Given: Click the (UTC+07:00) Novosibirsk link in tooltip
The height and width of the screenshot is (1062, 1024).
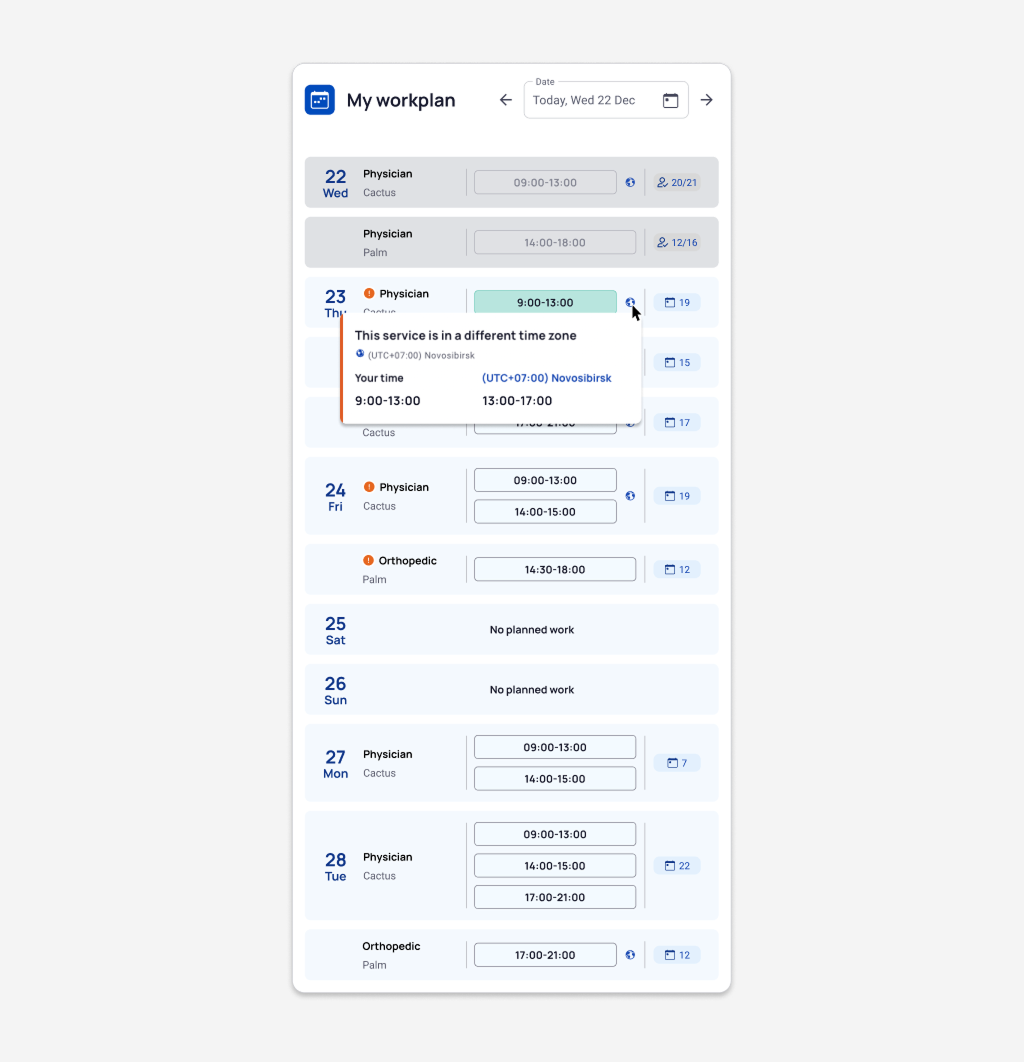Looking at the screenshot, I should tap(546, 378).
